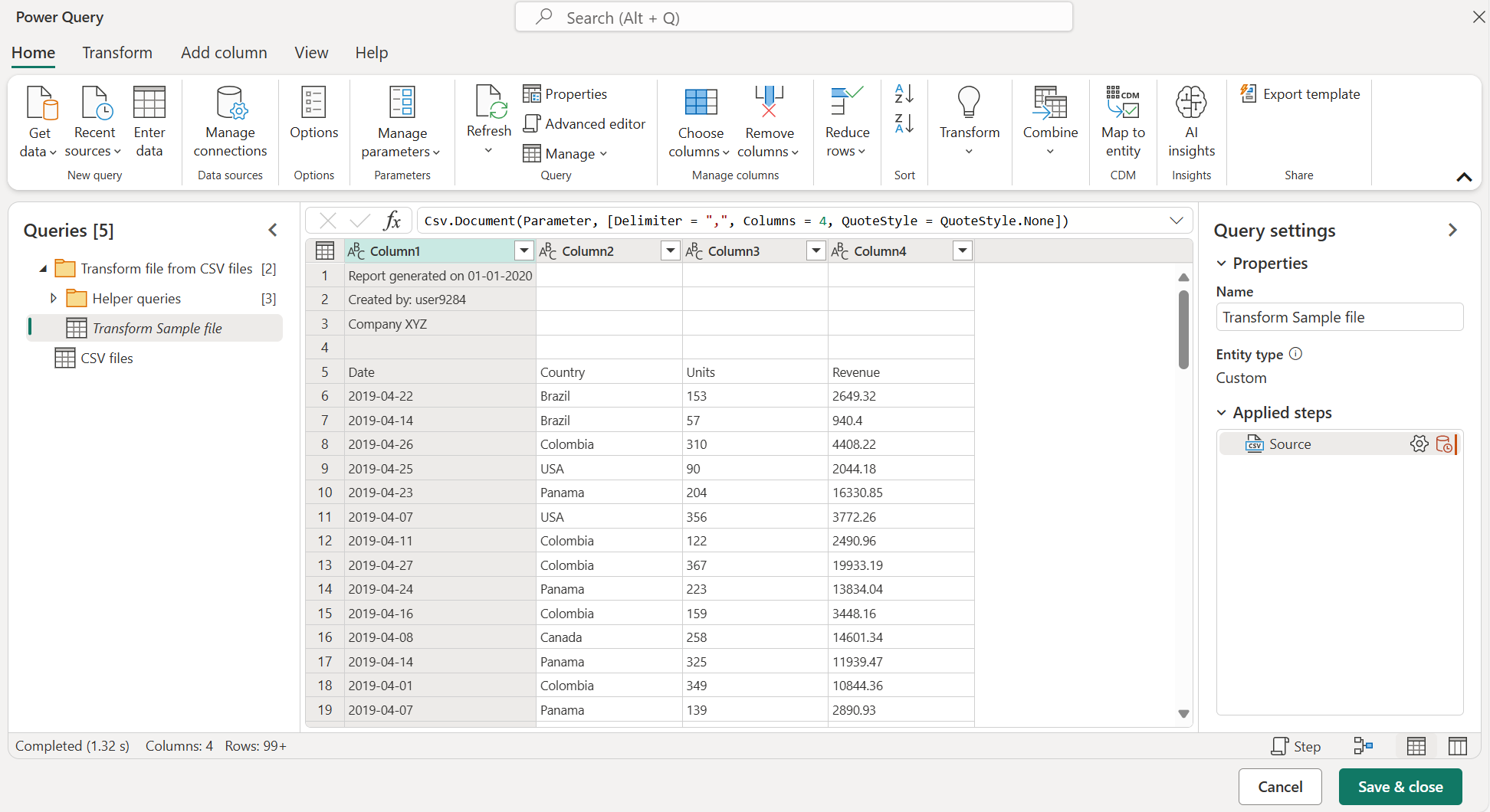Click the Save & close button
1490x812 pixels.
tap(1400, 787)
